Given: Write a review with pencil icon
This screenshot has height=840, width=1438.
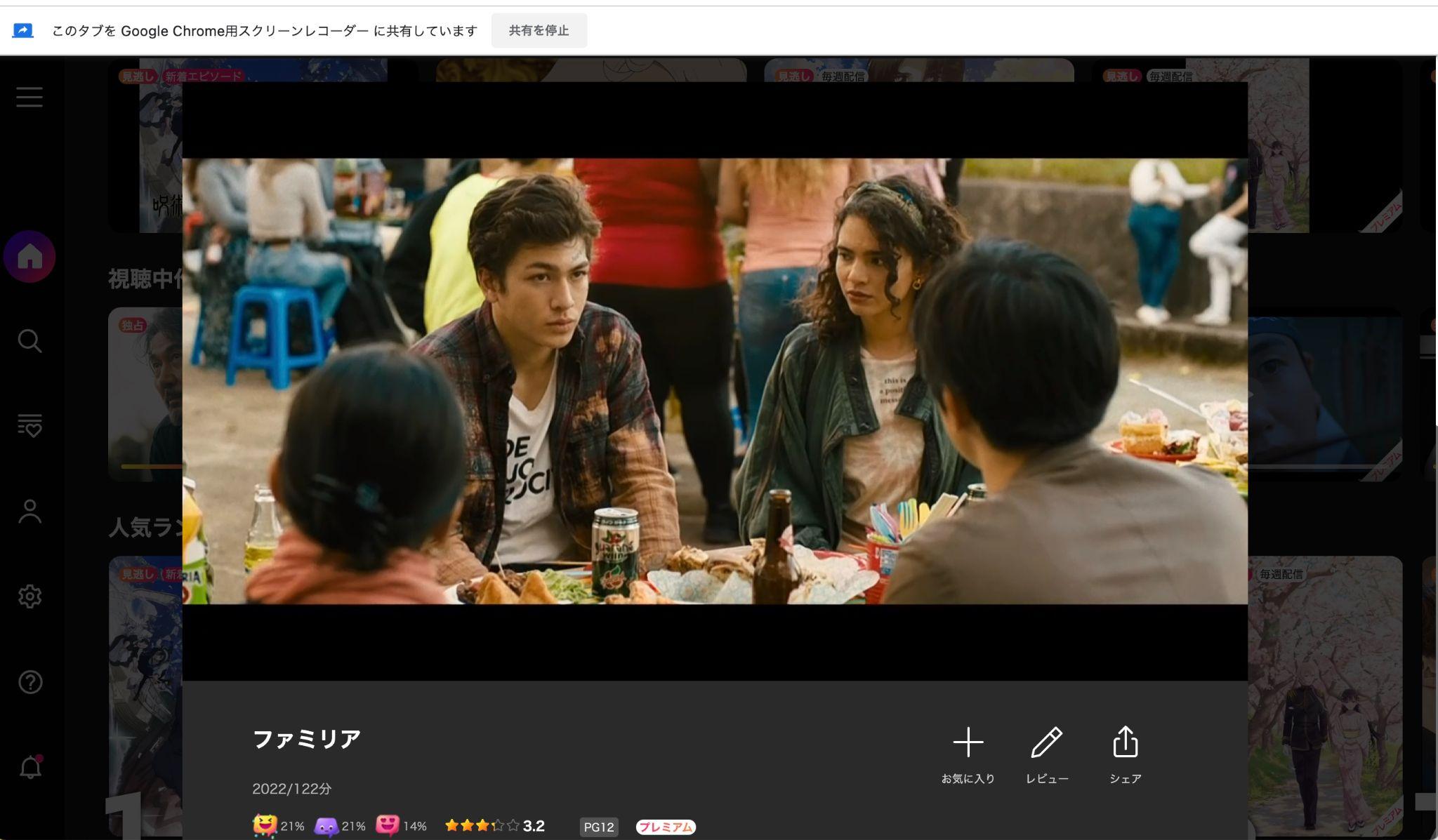Looking at the screenshot, I should [1047, 756].
